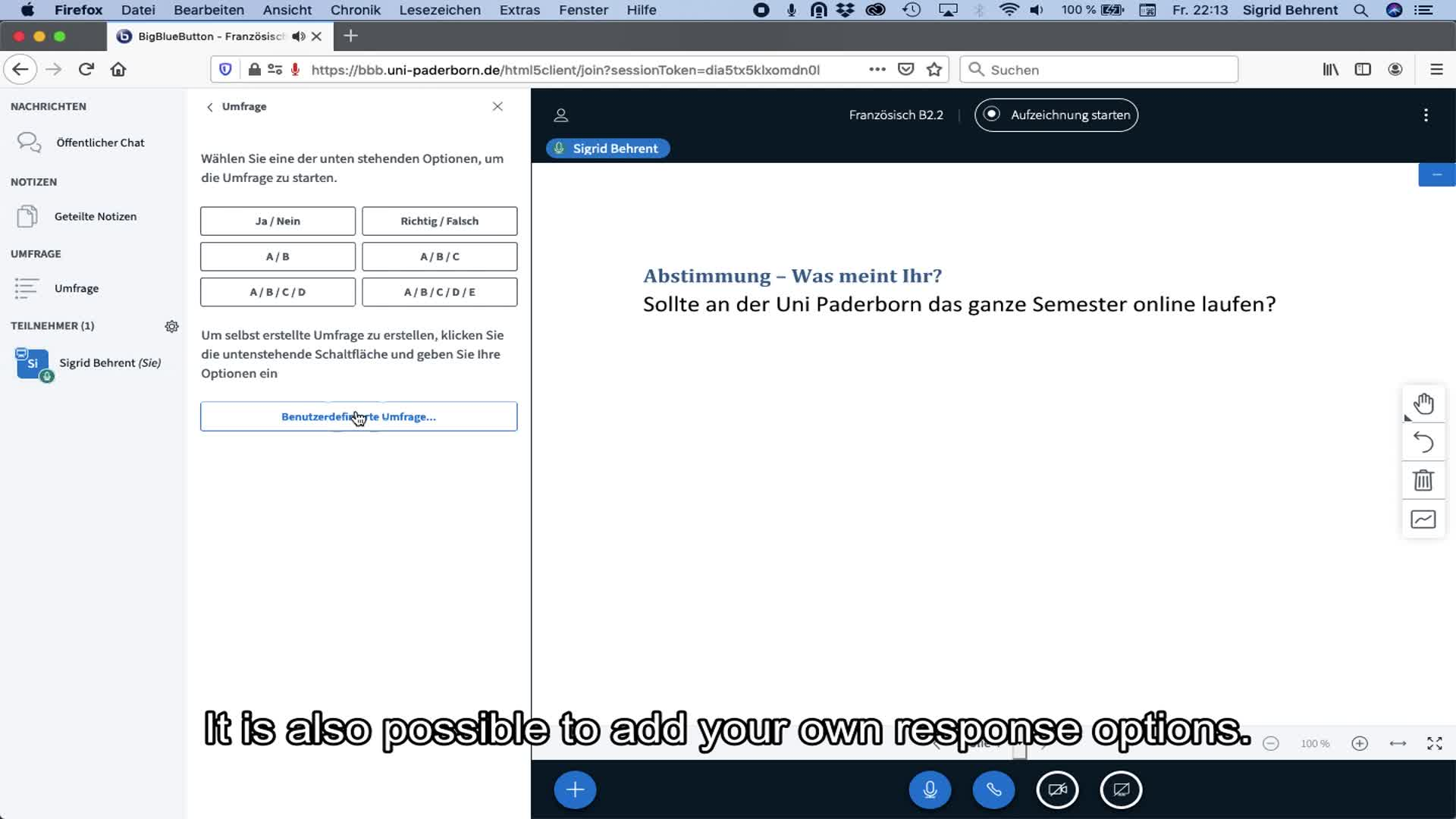
Task: Mute the microphone in bottom bar
Action: (x=930, y=789)
